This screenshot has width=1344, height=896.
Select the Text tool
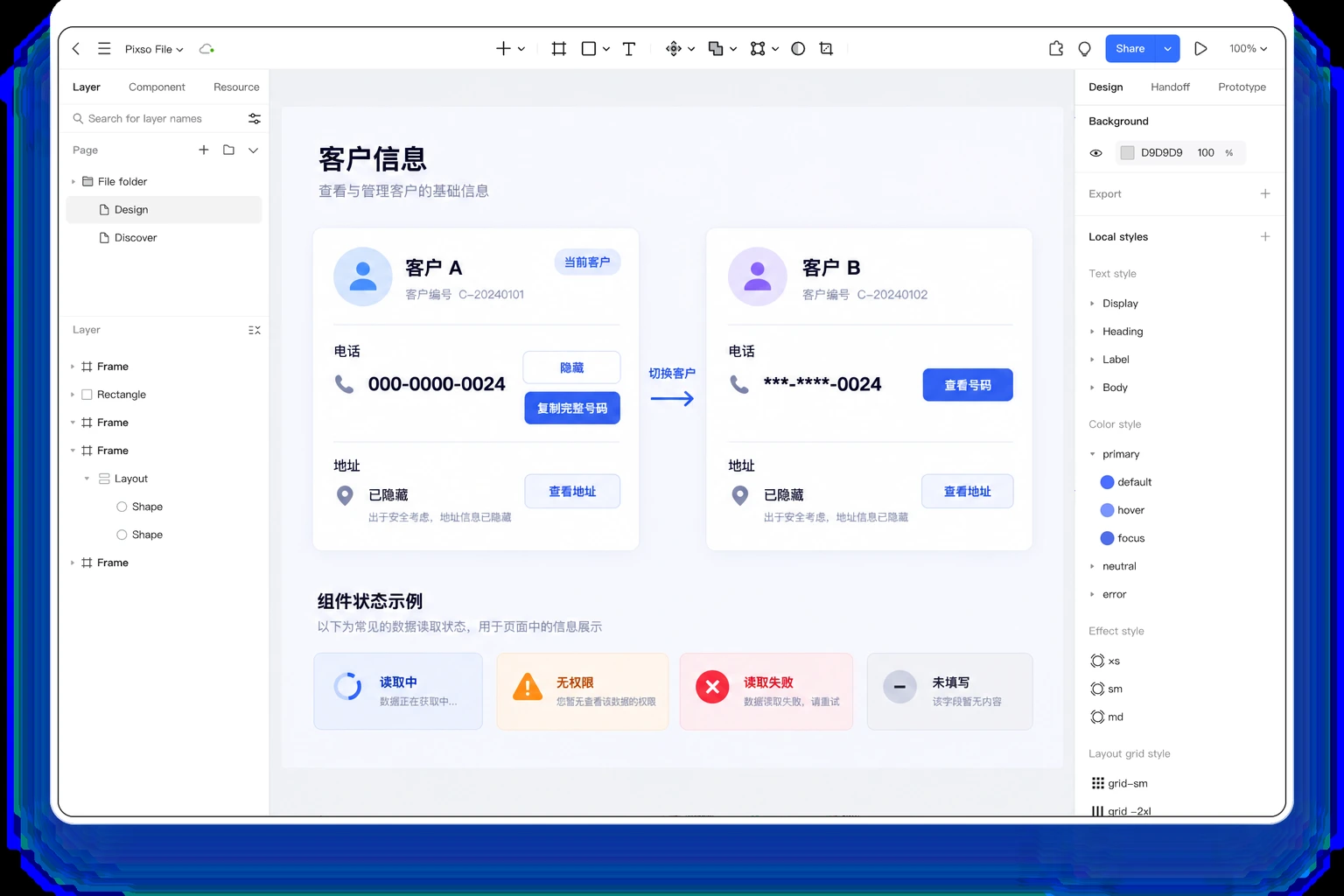point(629,49)
